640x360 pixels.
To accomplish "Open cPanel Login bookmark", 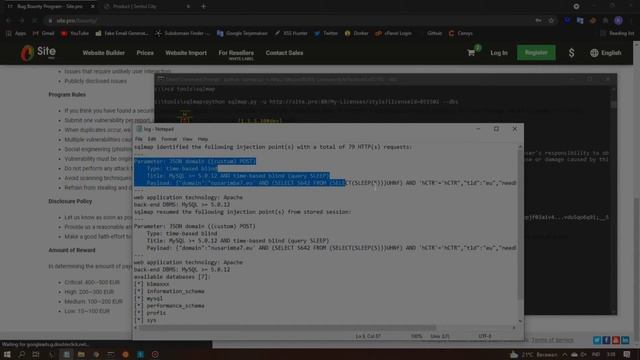I will click(393, 33).
